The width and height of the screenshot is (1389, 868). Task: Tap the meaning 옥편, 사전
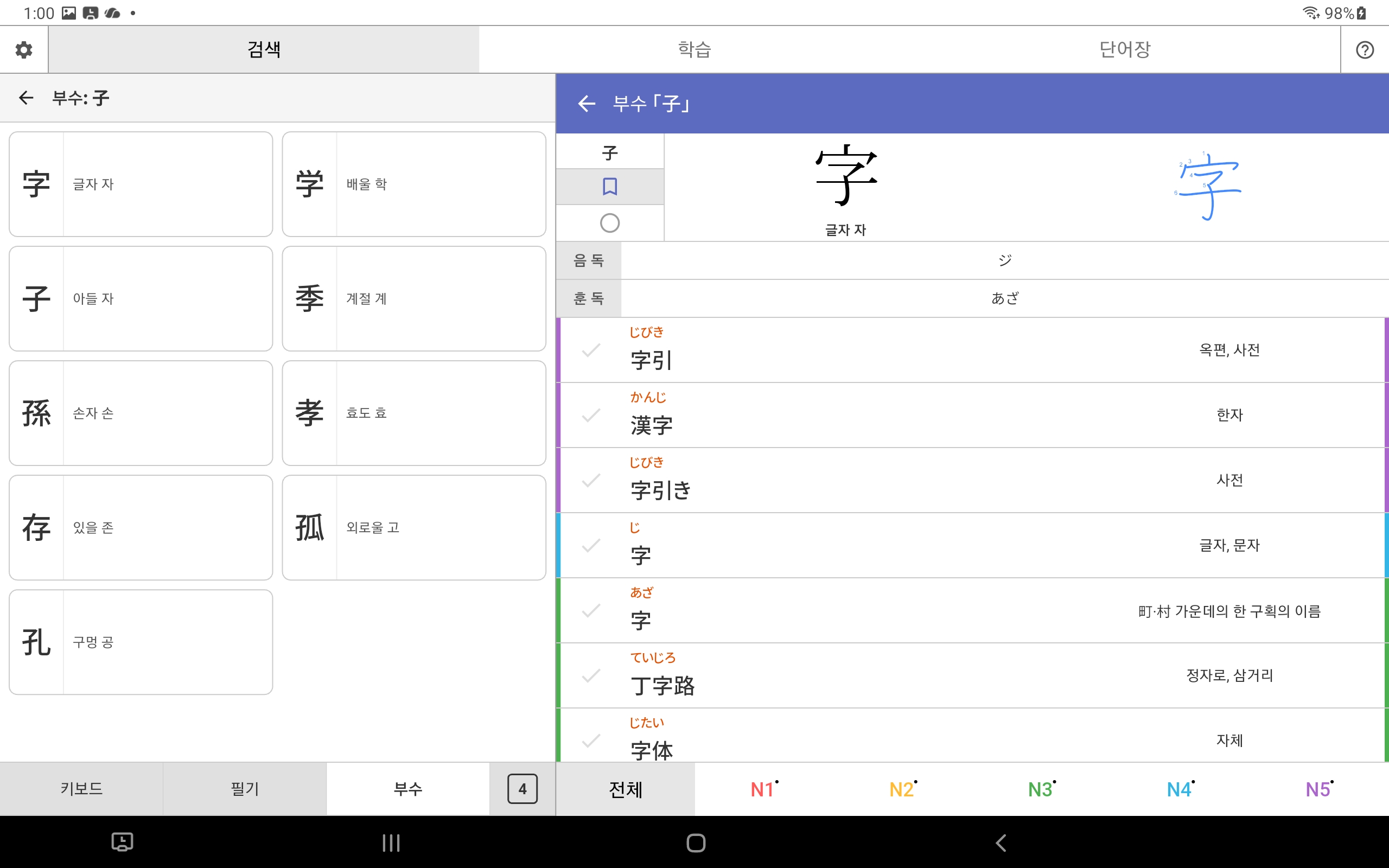click(1229, 350)
